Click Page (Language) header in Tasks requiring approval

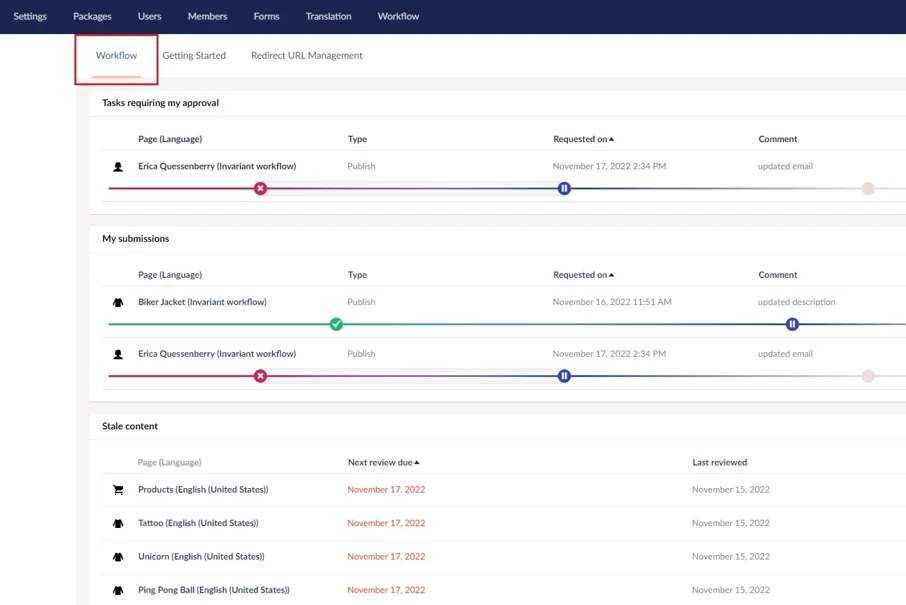click(170, 139)
